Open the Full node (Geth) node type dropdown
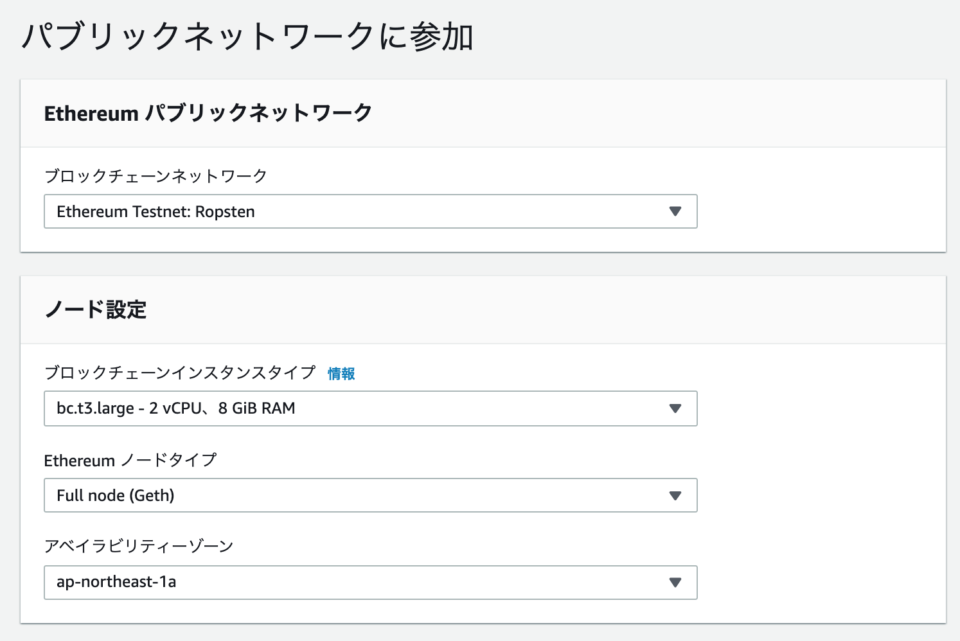The height and width of the screenshot is (641, 960). point(370,495)
